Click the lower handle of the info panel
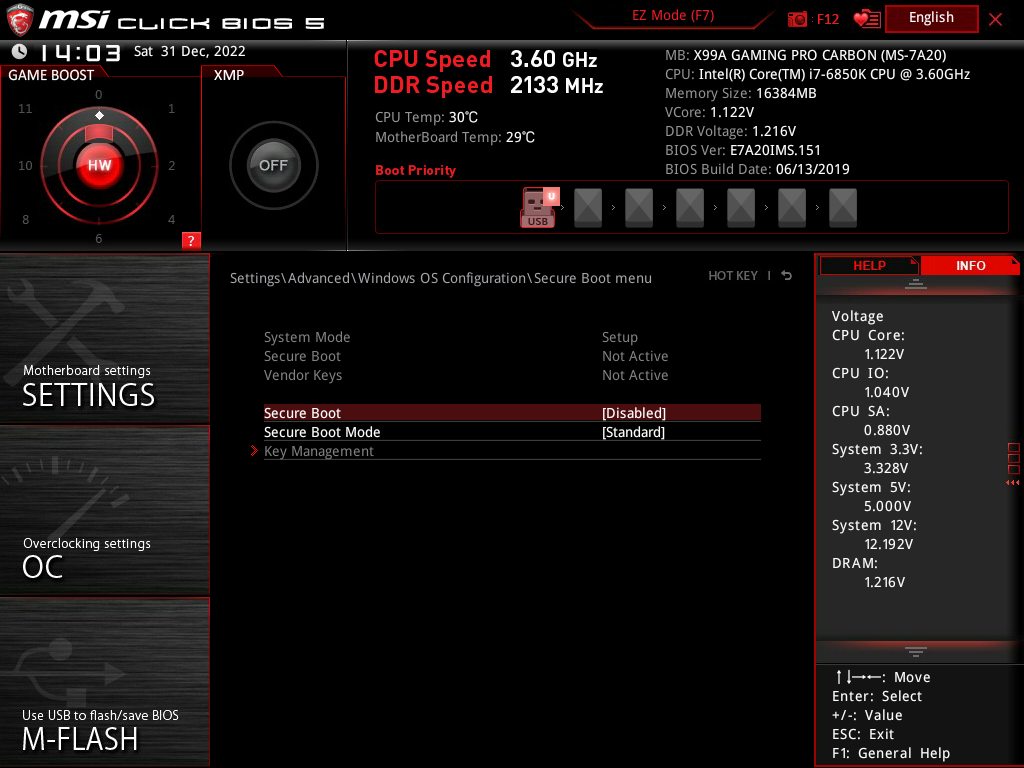This screenshot has width=1024, height=768. tap(916, 652)
